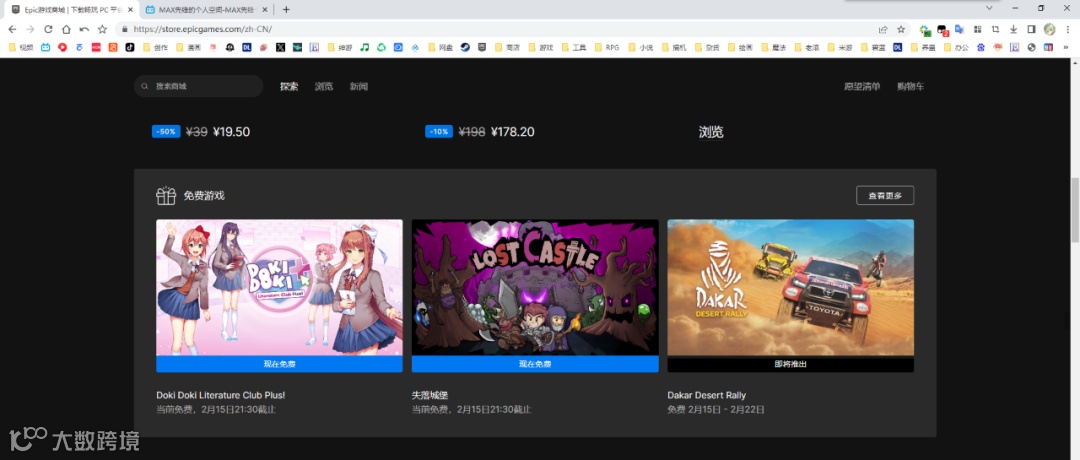Click the browser forward arrow

coord(30,29)
